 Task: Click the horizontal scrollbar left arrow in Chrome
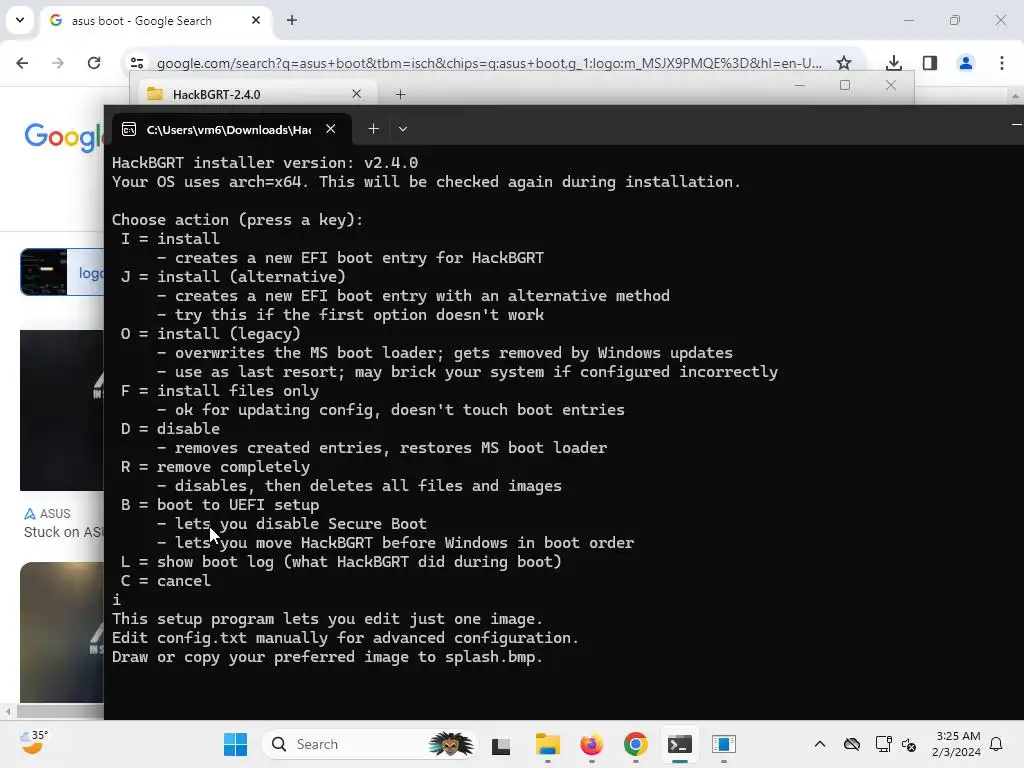(x=8, y=711)
